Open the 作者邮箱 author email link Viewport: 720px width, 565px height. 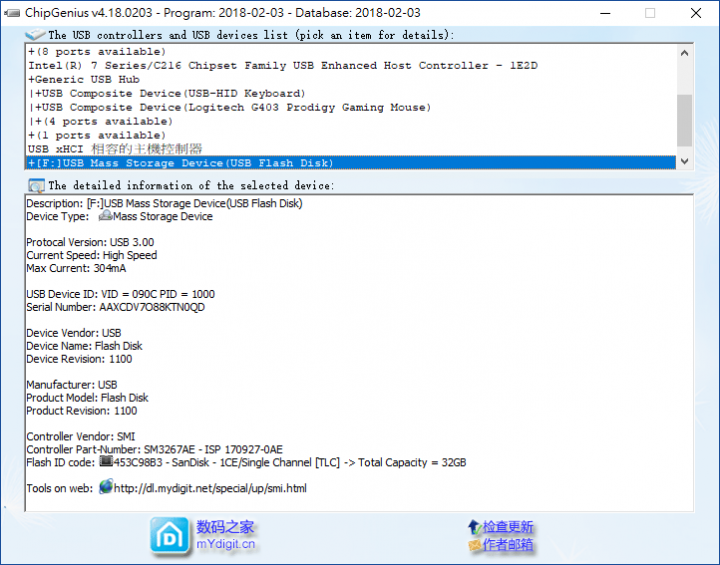coord(508,545)
